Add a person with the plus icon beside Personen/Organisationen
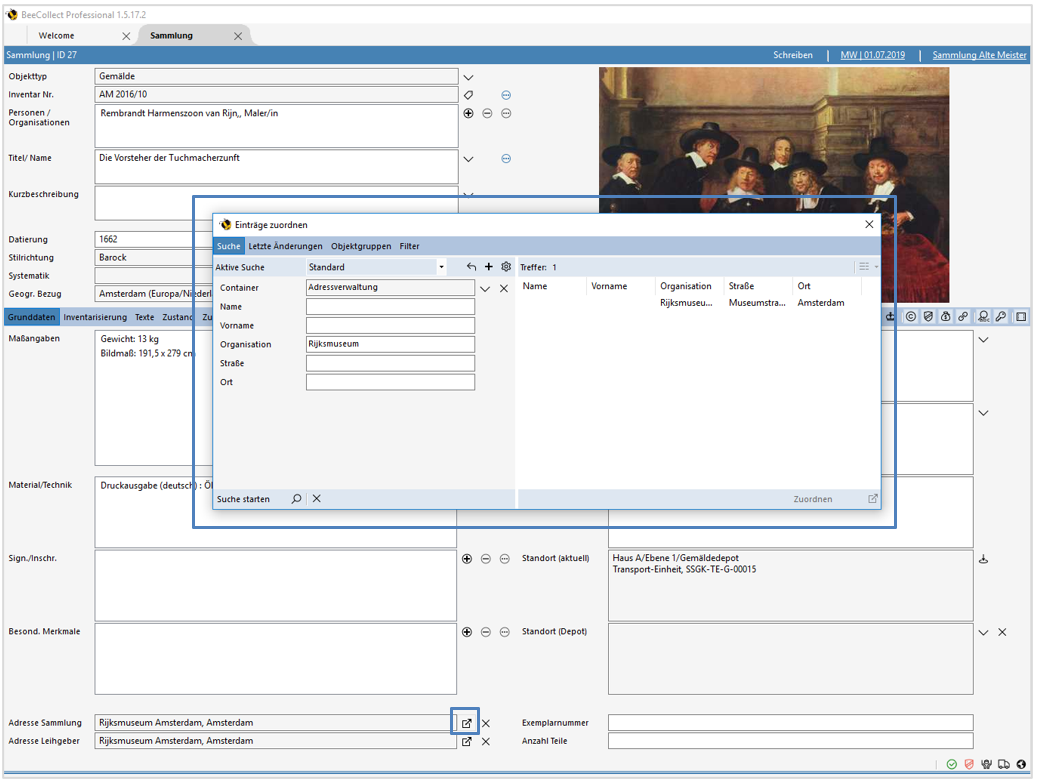Image resolution: width=1038 pixels, height=783 pixels. tap(467, 113)
